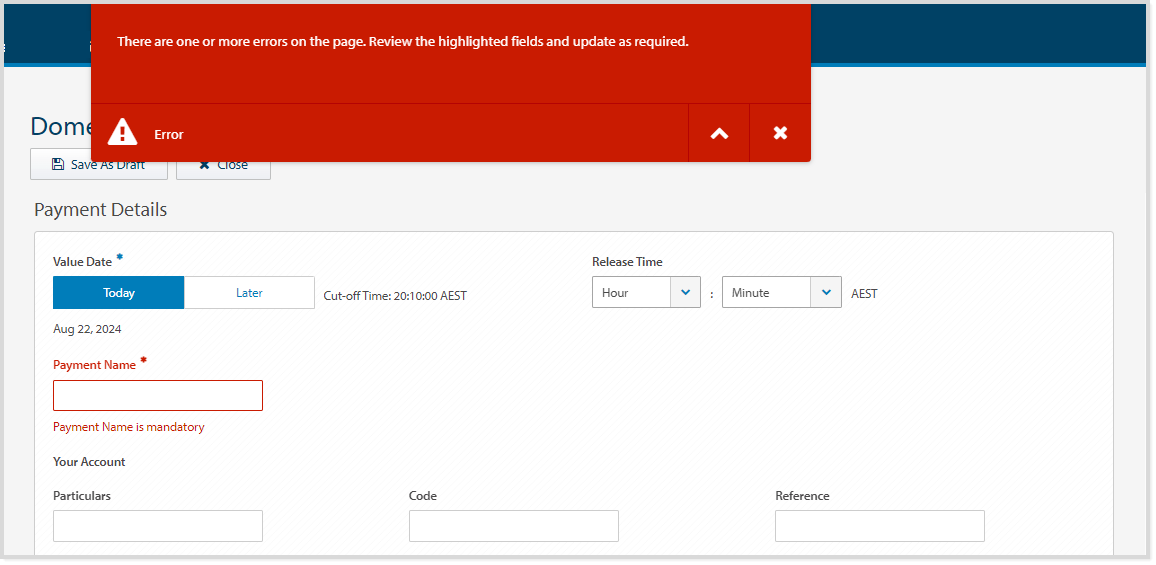Click the error banner message text

(402, 42)
